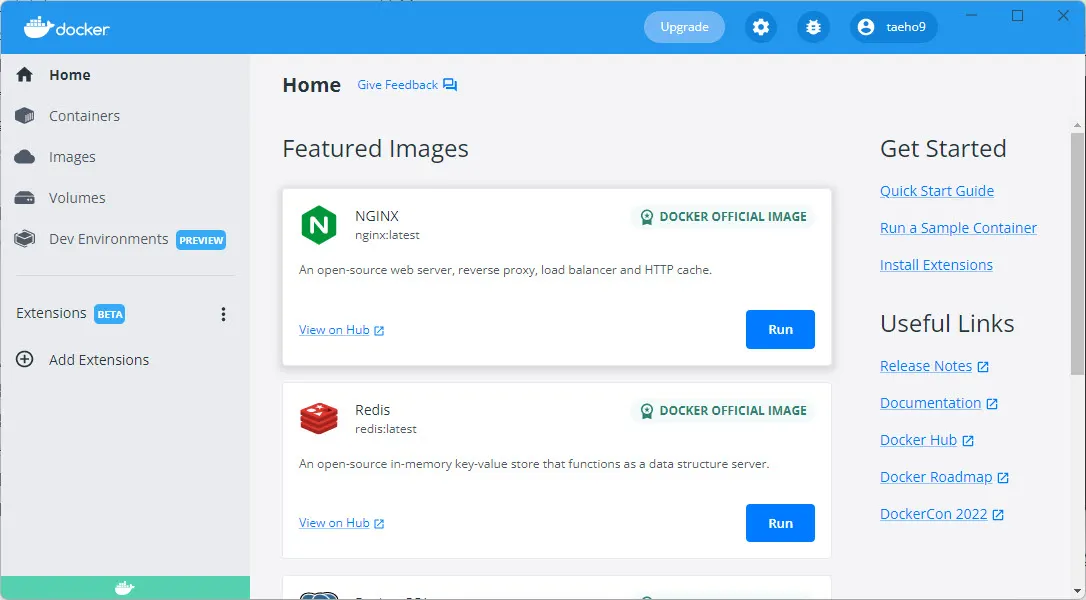This screenshot has width=1086, height=600.
Task: Click the NGINX logo thumbnail
Action: coord(318,224)
